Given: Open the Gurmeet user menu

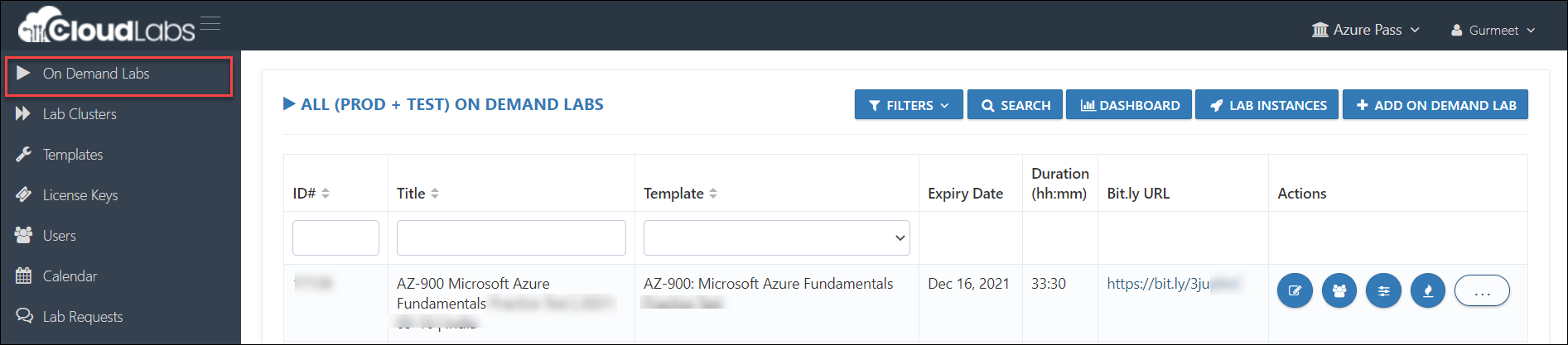Looking at the screenshot, I should 1493,30.
